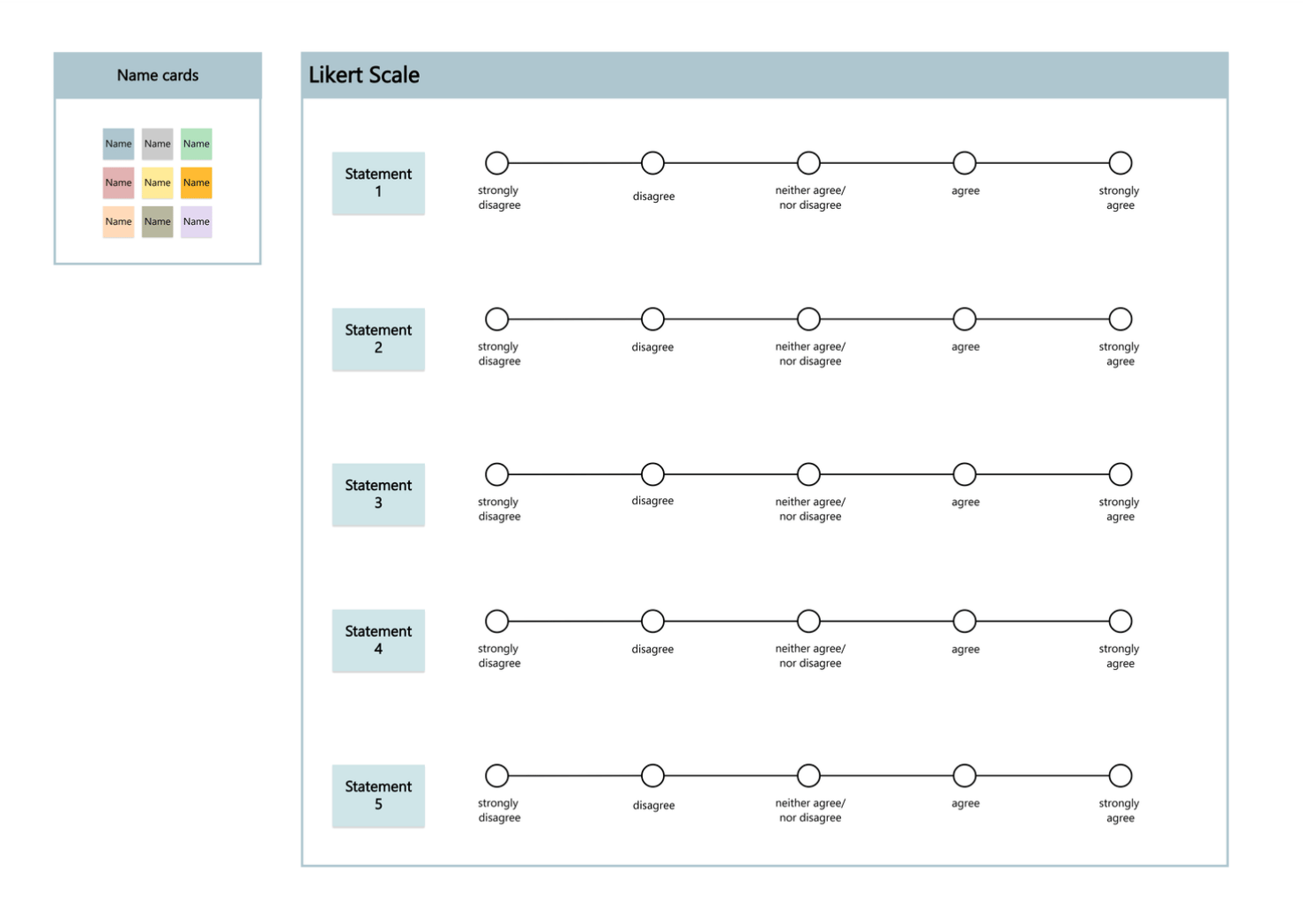Select the green Name card

[x=197, y=144]
